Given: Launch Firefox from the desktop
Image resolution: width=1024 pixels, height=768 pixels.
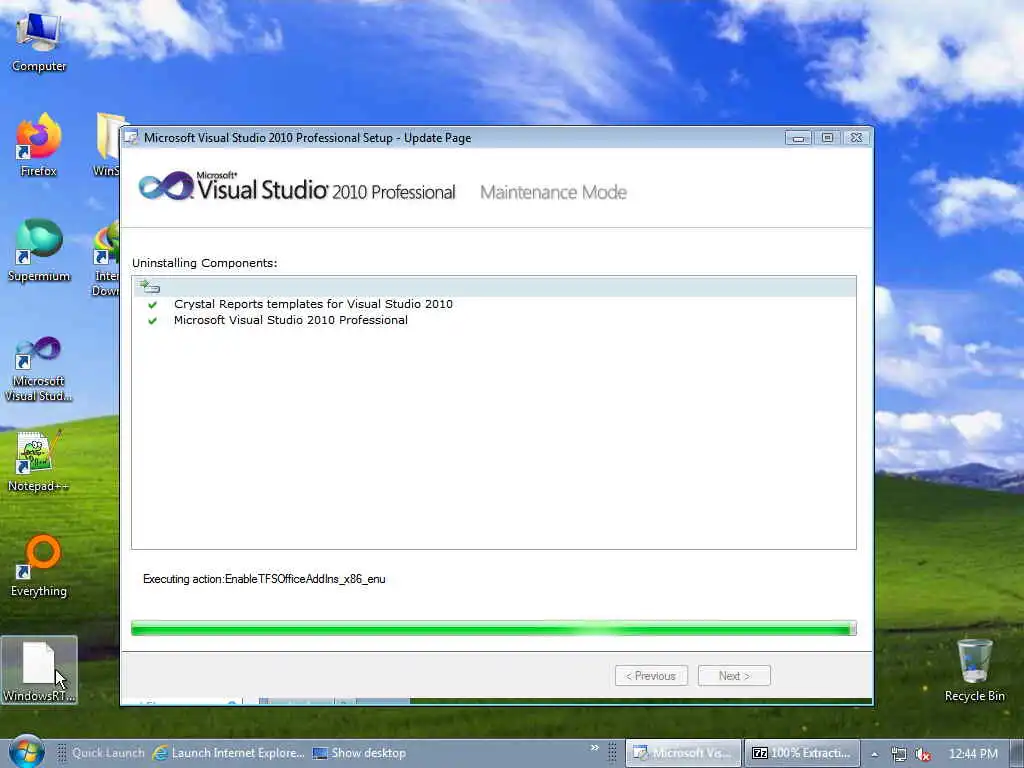Looking at the screenshot, I should pos(39,145).
